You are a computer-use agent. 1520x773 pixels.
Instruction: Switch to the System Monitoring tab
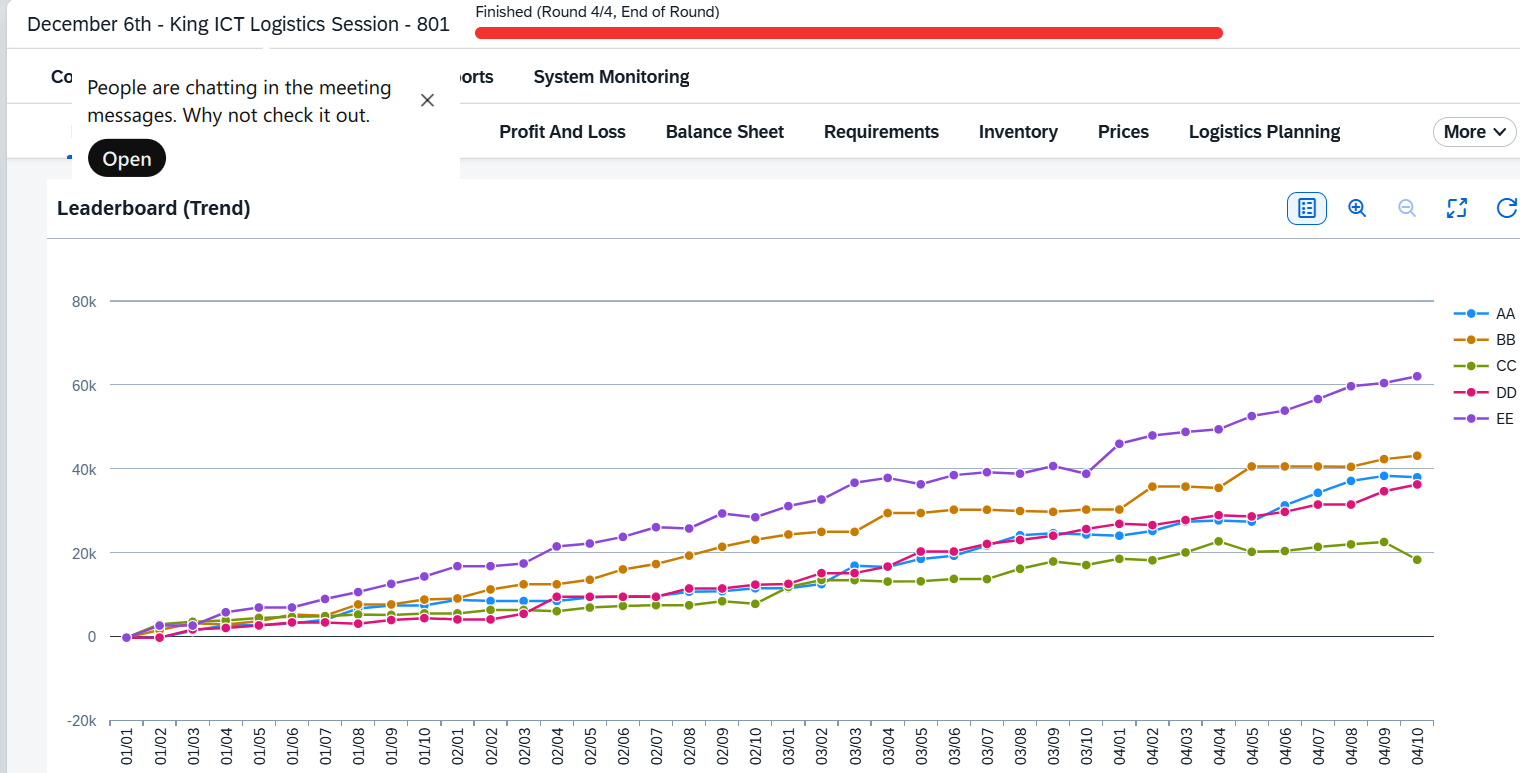(611, 77)
